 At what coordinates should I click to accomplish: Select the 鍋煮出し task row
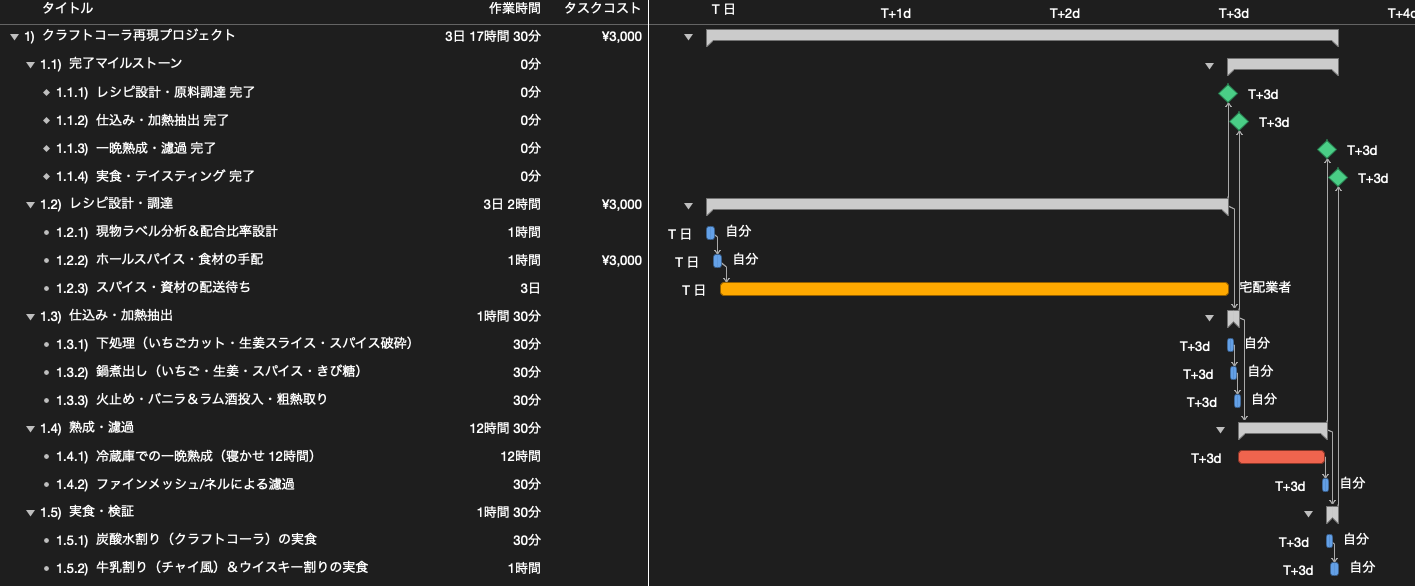(324, 372)
